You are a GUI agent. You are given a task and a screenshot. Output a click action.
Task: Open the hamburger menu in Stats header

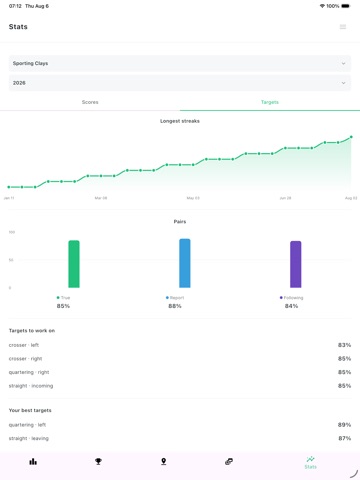tap(343, 27)
